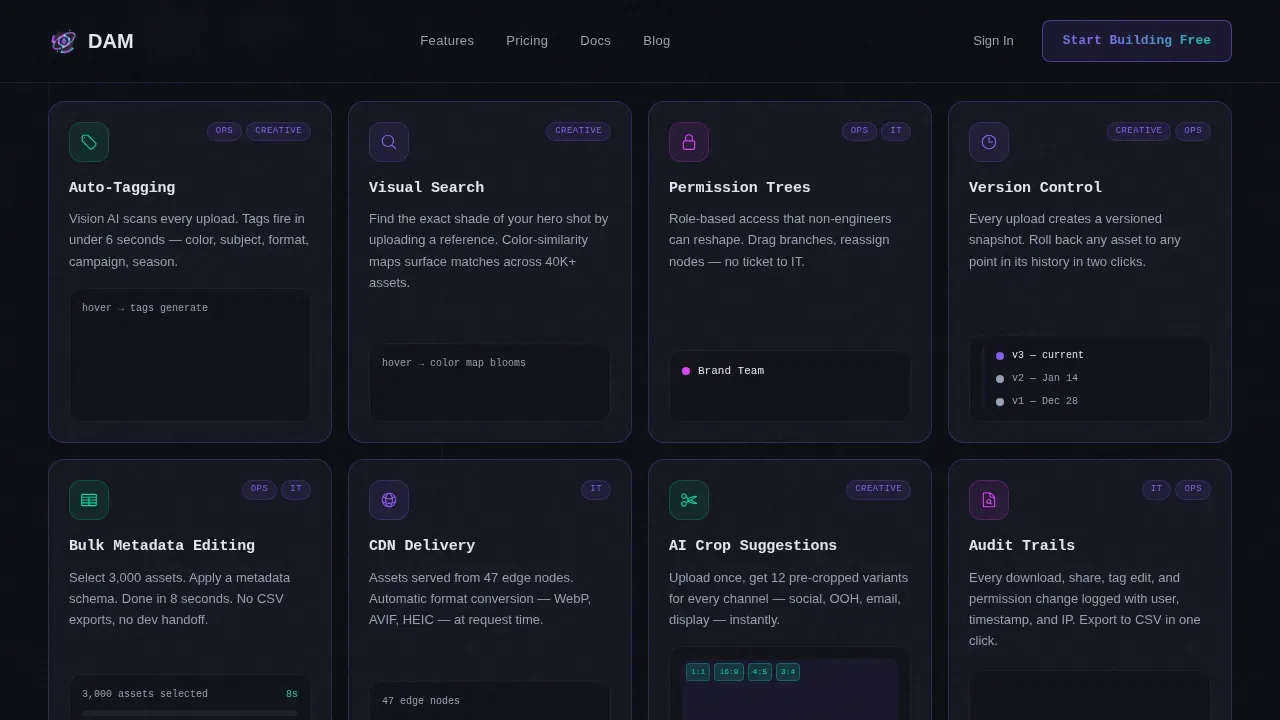Click the AI Crop Suggestions scissors icon

click(689, 500)
